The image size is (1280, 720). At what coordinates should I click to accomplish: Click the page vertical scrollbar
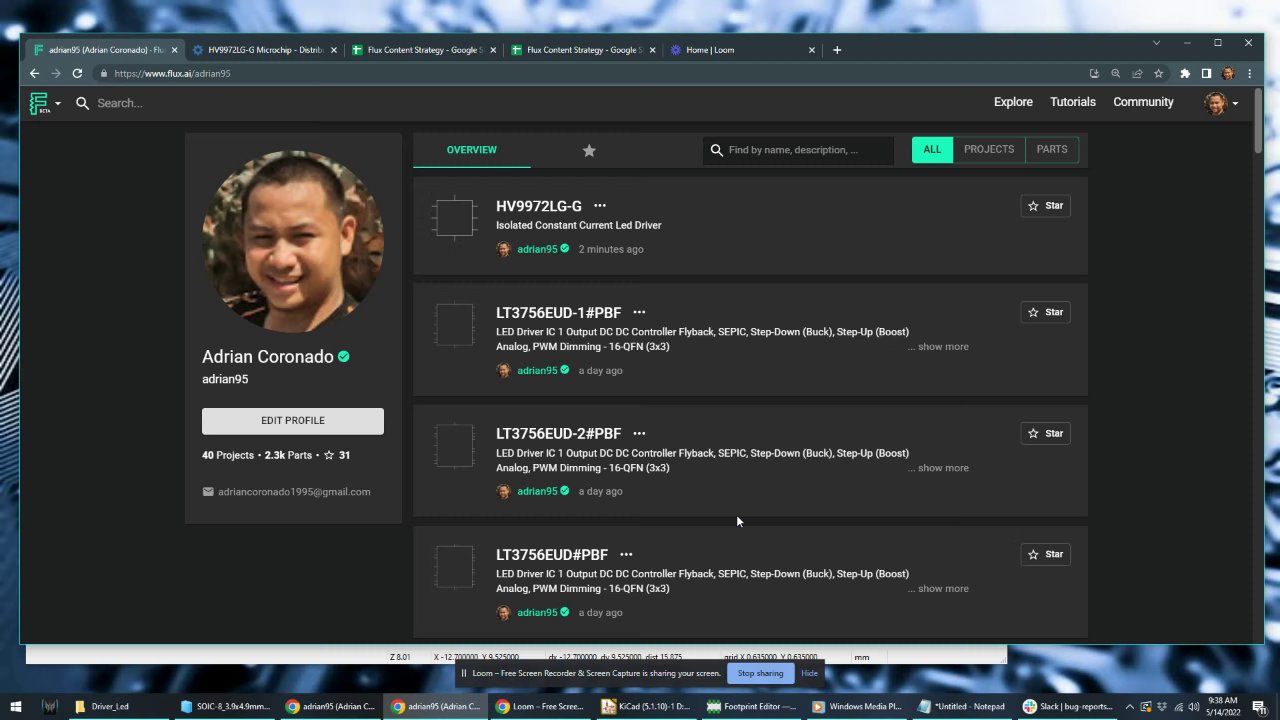[x=1258, y=120]
